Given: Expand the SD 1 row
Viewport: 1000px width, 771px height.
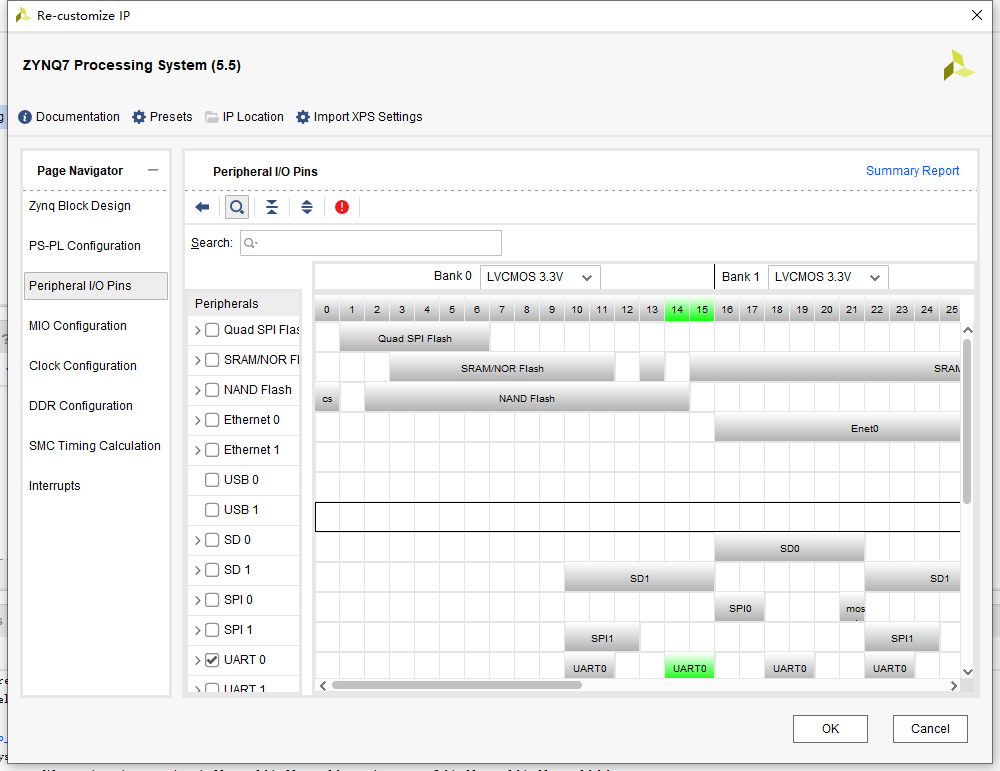Looking at the screenshot, I should click(x=198, y=570).
